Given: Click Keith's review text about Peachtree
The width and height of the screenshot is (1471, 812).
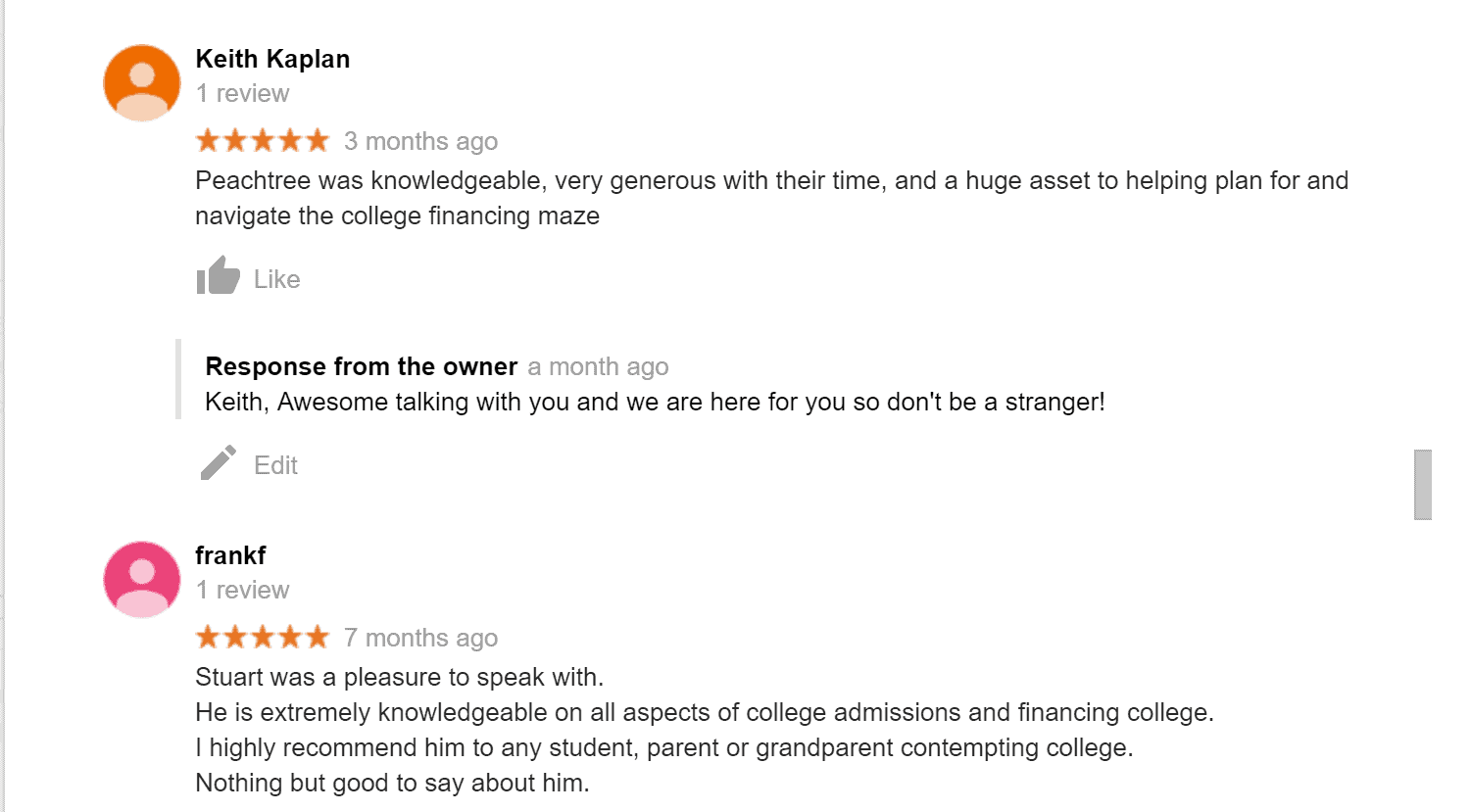Looking at the screenshot, I should pos(771,198).
